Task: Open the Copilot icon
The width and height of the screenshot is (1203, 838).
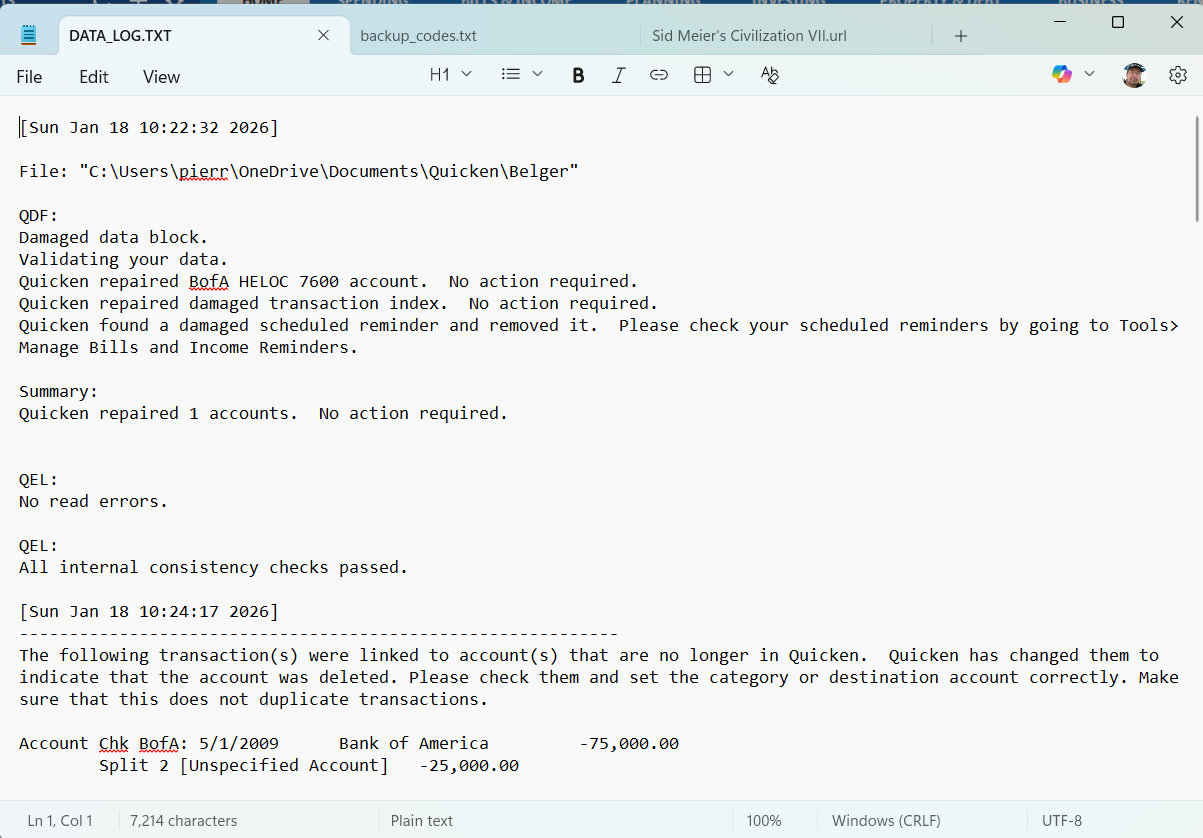Action: 1062,74
